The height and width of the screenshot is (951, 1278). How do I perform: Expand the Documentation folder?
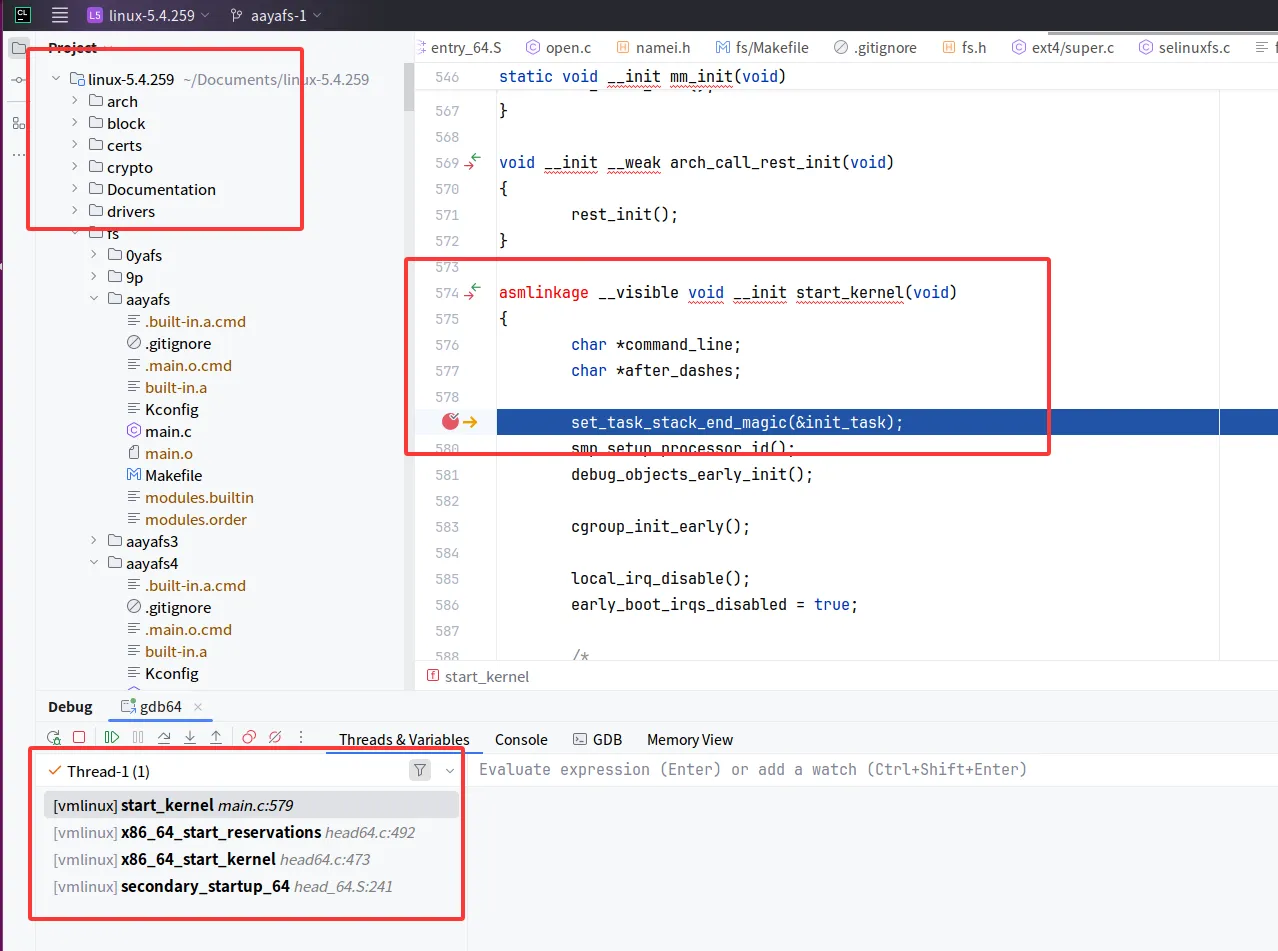click(x=75, y=189)
